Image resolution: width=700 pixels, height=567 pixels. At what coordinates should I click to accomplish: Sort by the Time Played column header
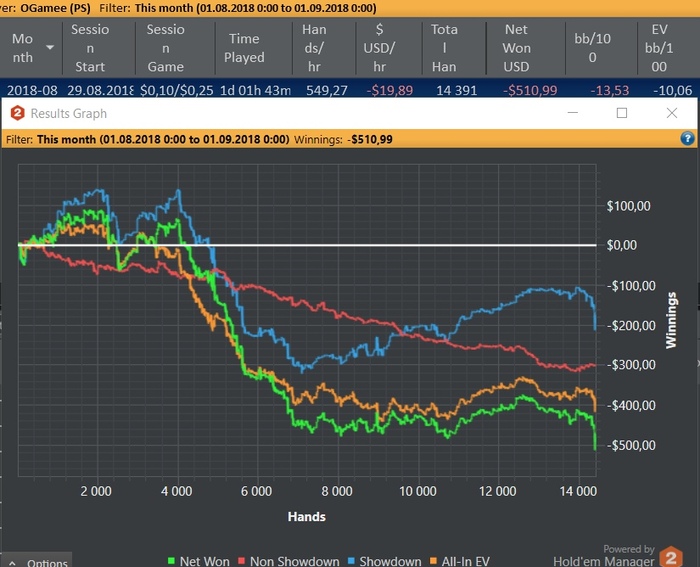click(244, 48)
